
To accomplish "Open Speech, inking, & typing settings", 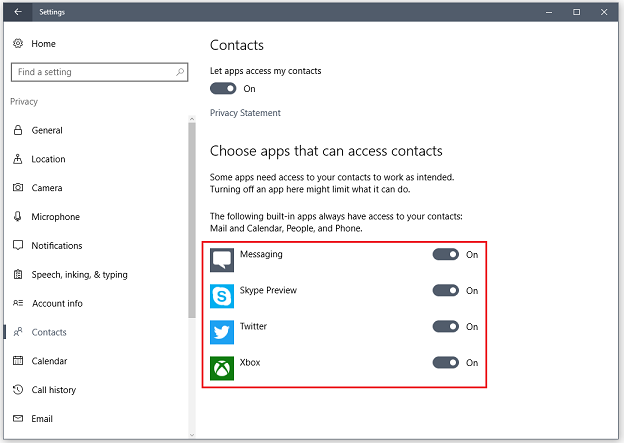I will (x=79, y=275).
